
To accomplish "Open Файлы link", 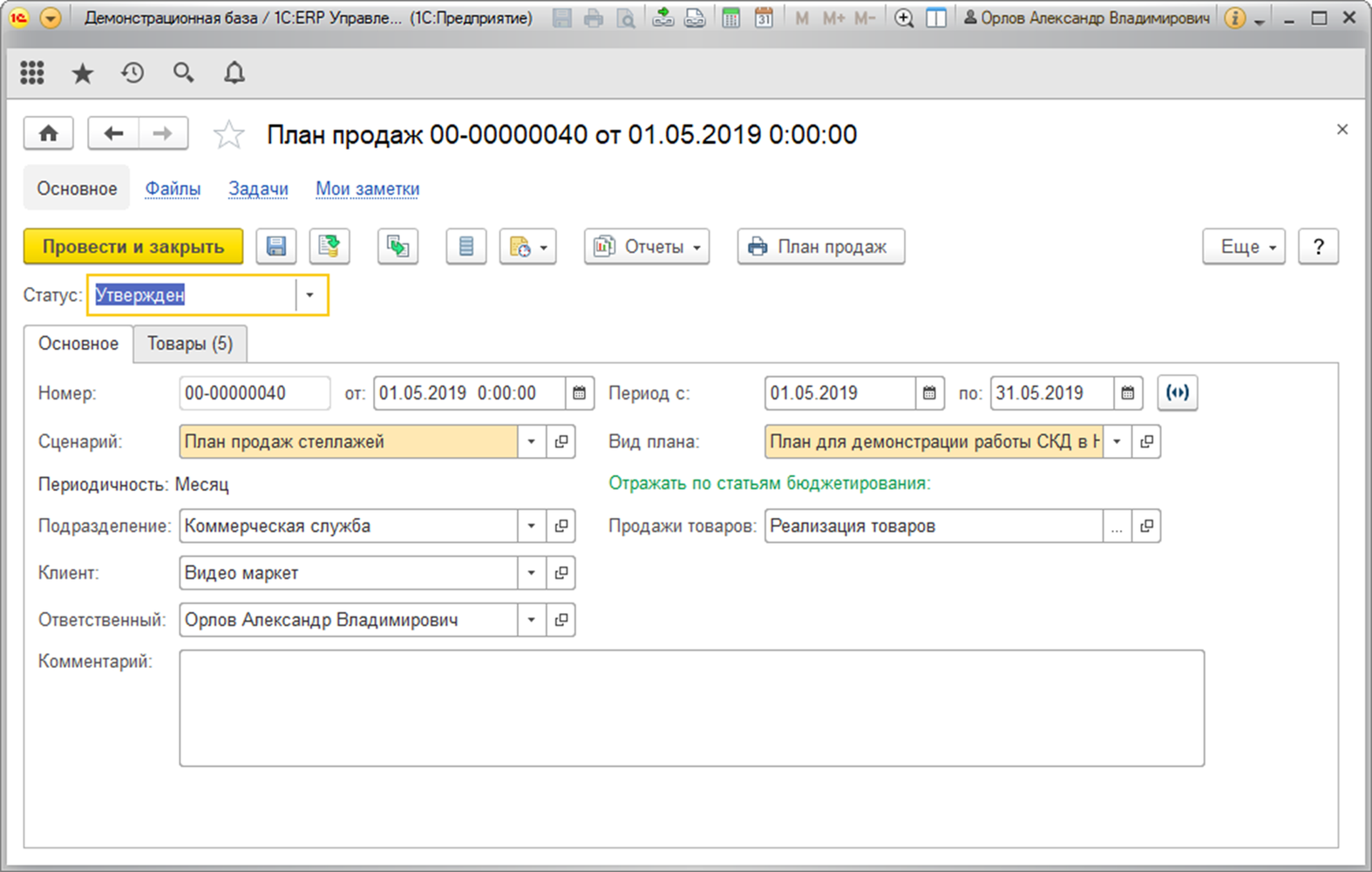I will pyautogui.click(x=173, y=188).
